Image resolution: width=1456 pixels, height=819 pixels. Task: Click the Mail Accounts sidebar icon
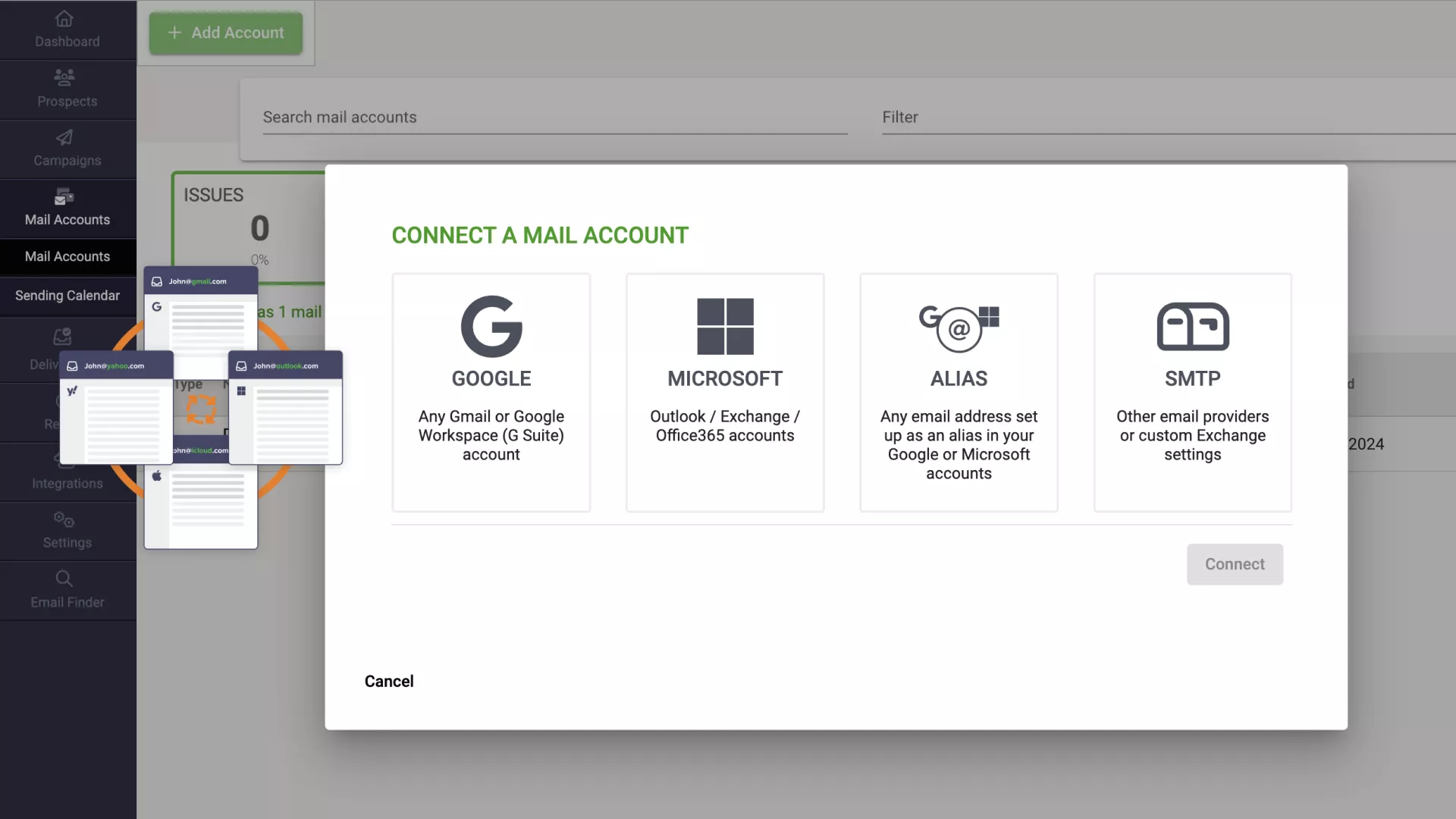(x=64, y=197)
